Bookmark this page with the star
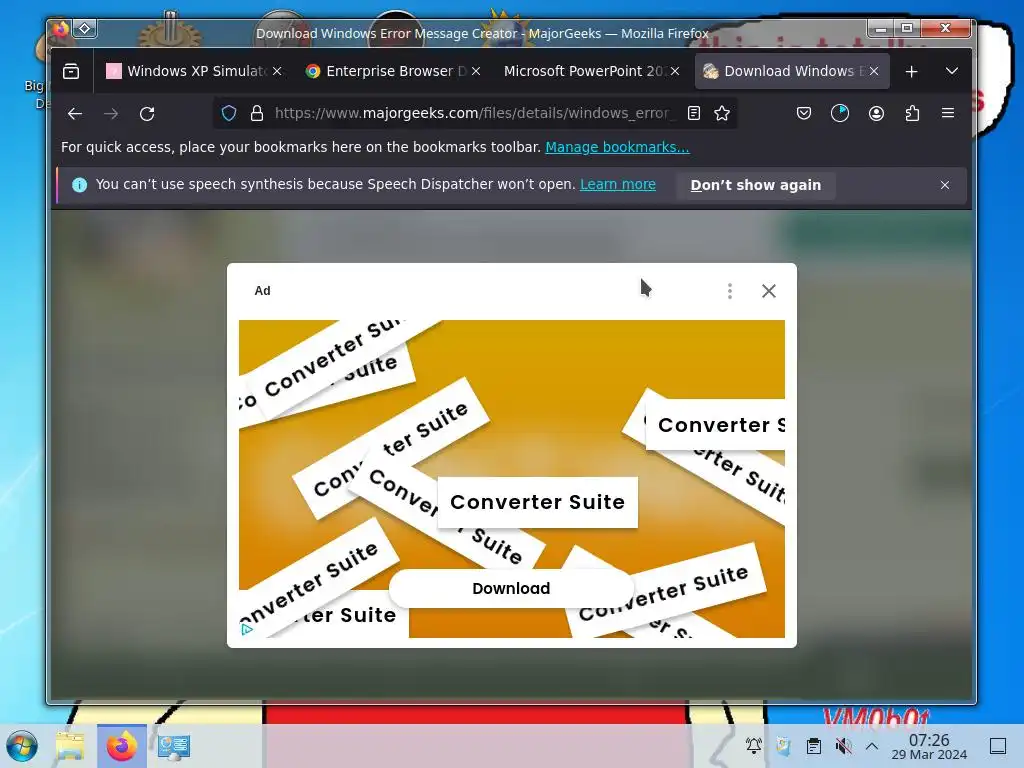Viewport: 1024px width, 768px height. click(722, 114)
